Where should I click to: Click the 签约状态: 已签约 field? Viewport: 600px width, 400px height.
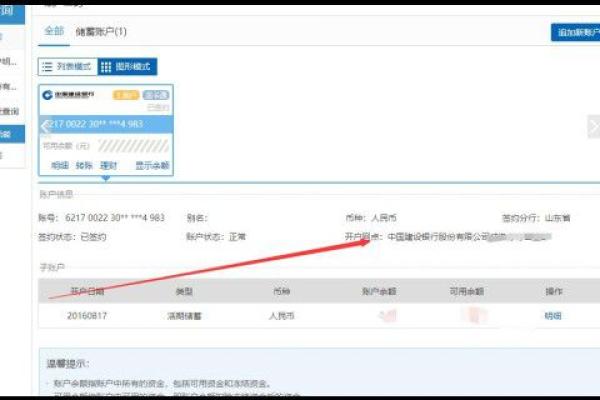pyautogui.click(x=72, y=237)
